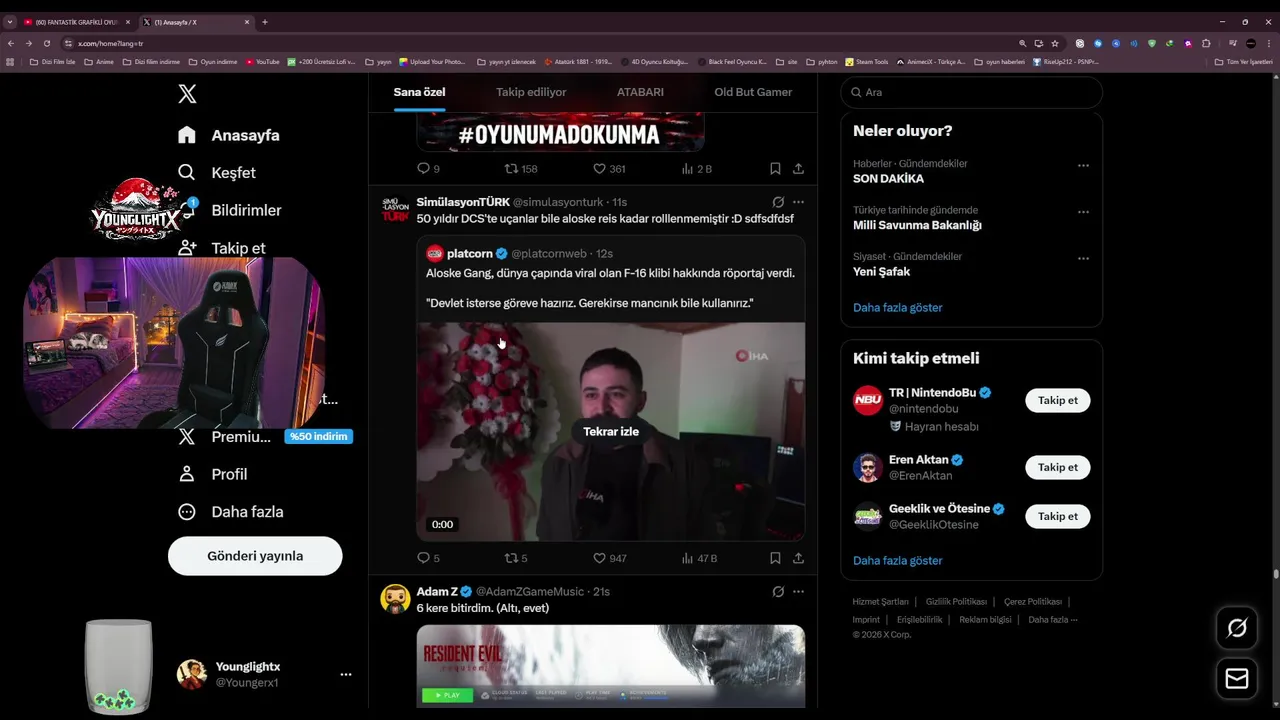Viewport: 1280px width, 720px height.
Task: Expand the Daha fazla footer links
Action: click(1052, 620)
